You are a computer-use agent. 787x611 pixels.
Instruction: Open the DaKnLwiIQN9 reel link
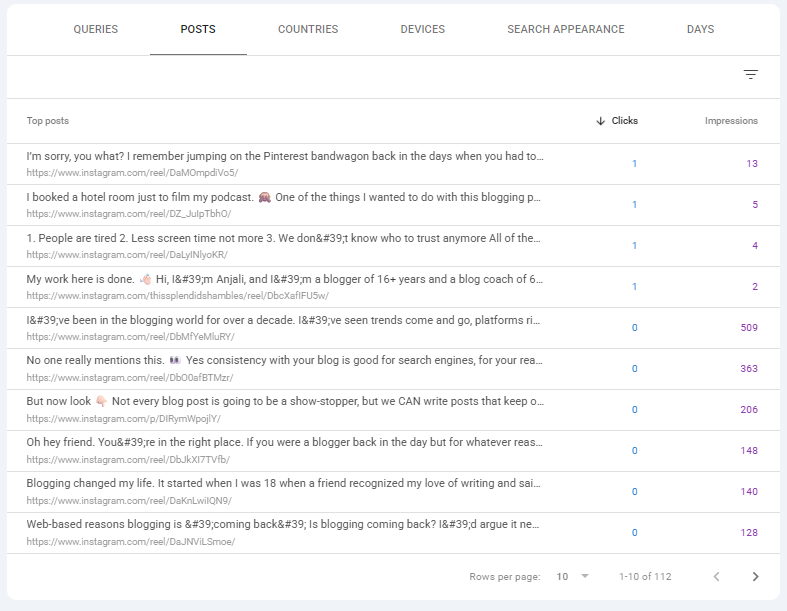click(129, 501)
